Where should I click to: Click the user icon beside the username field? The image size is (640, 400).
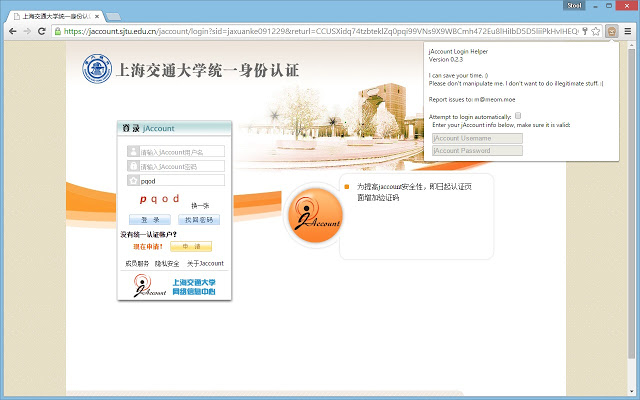point(133,151)
